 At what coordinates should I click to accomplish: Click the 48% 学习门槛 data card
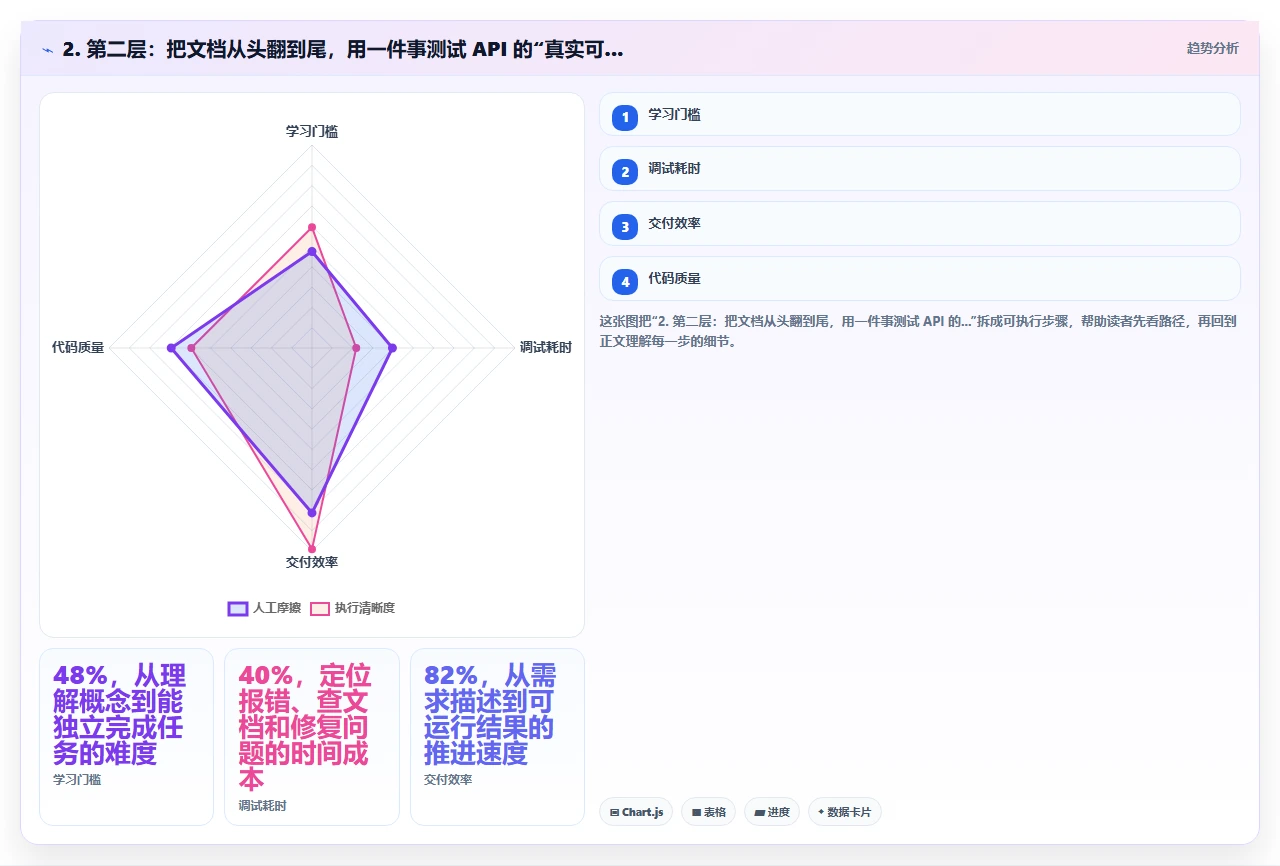click(x=126, y=737)
